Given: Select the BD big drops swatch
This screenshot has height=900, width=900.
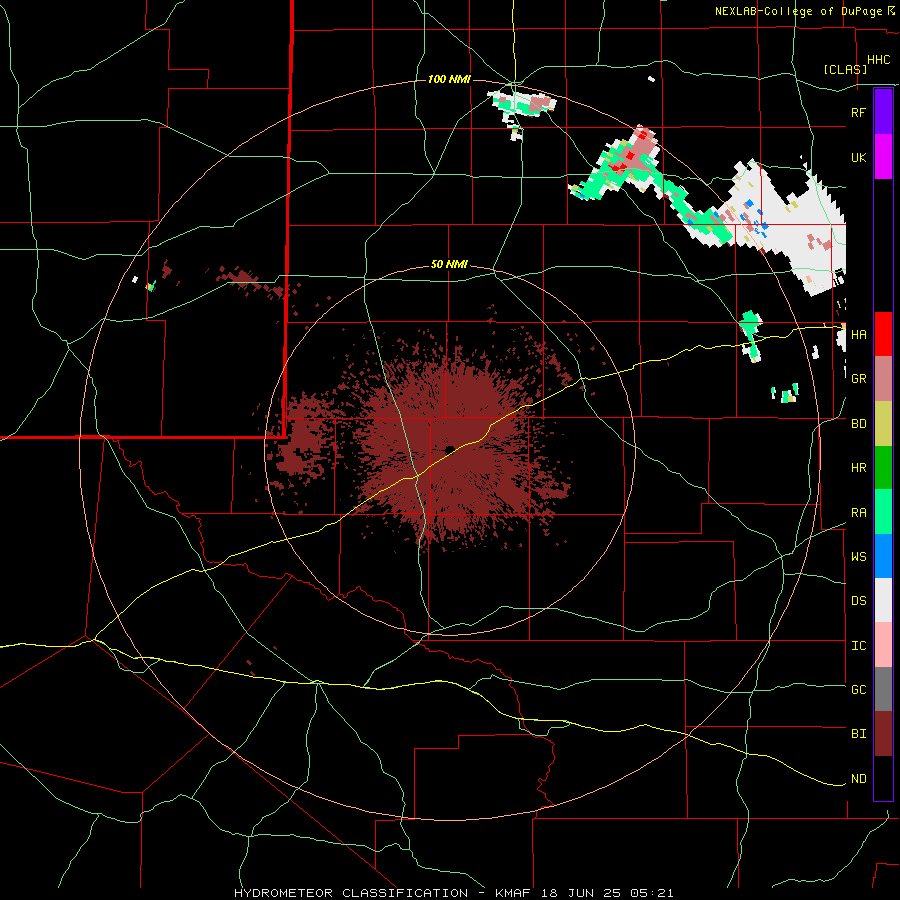Looking at the screenshot, I should [x=883, y=423].
